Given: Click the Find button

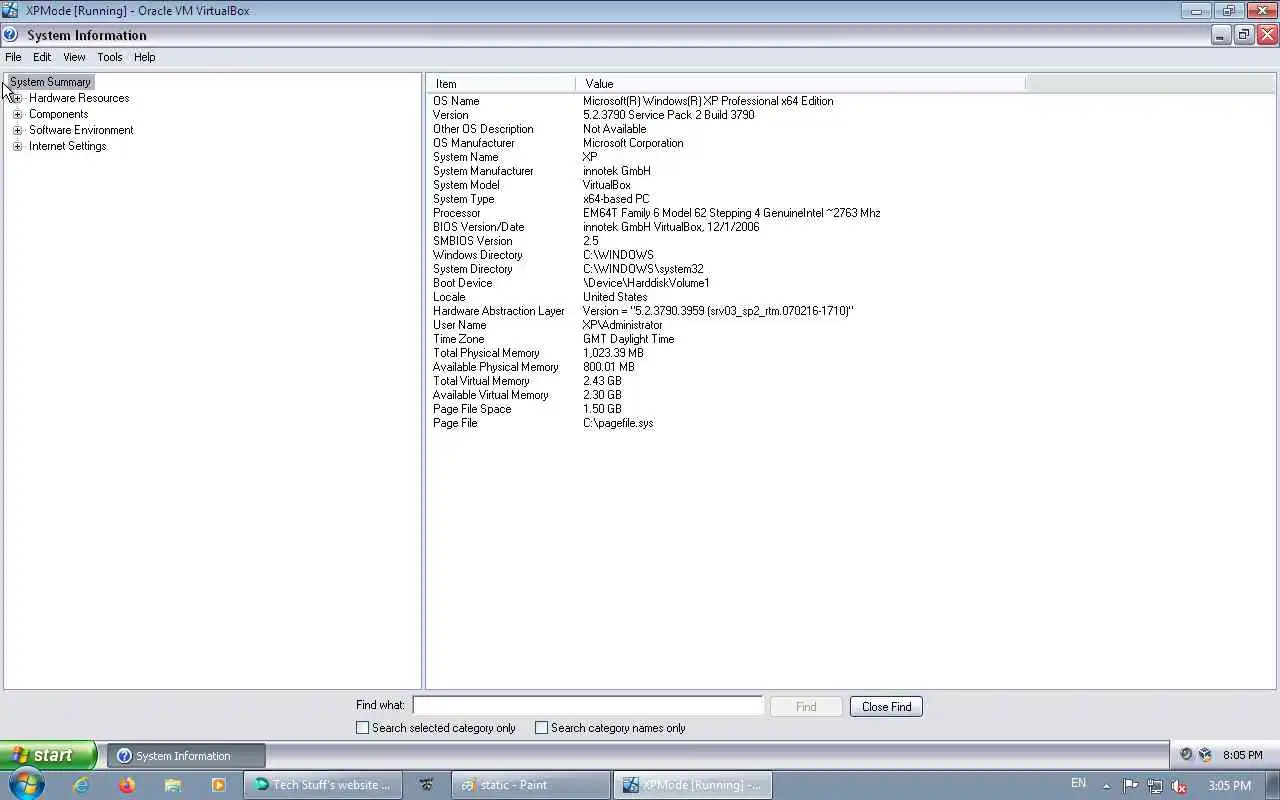Looking at the screenshot, I should coord(806,706).
